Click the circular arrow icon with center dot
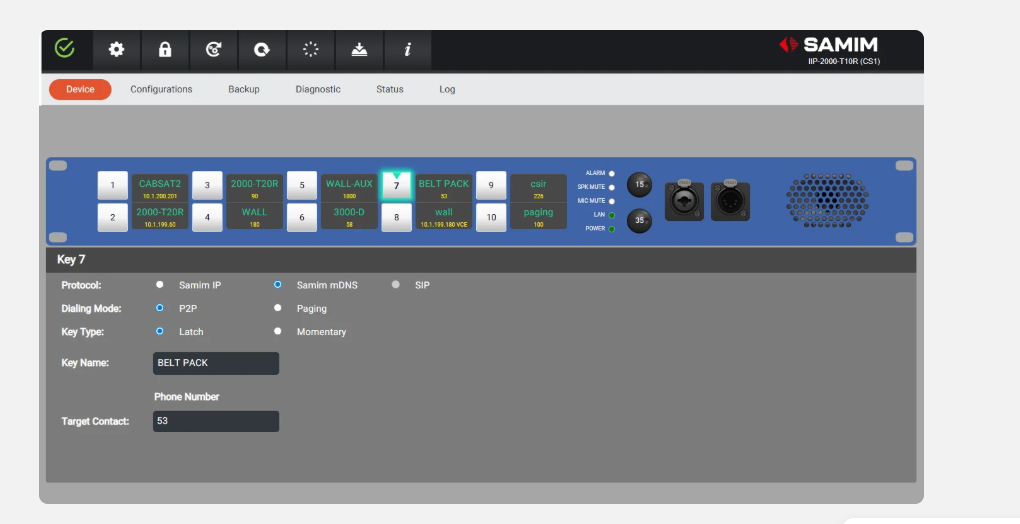This screenshot has width=1020, height=524. (261, 49)
